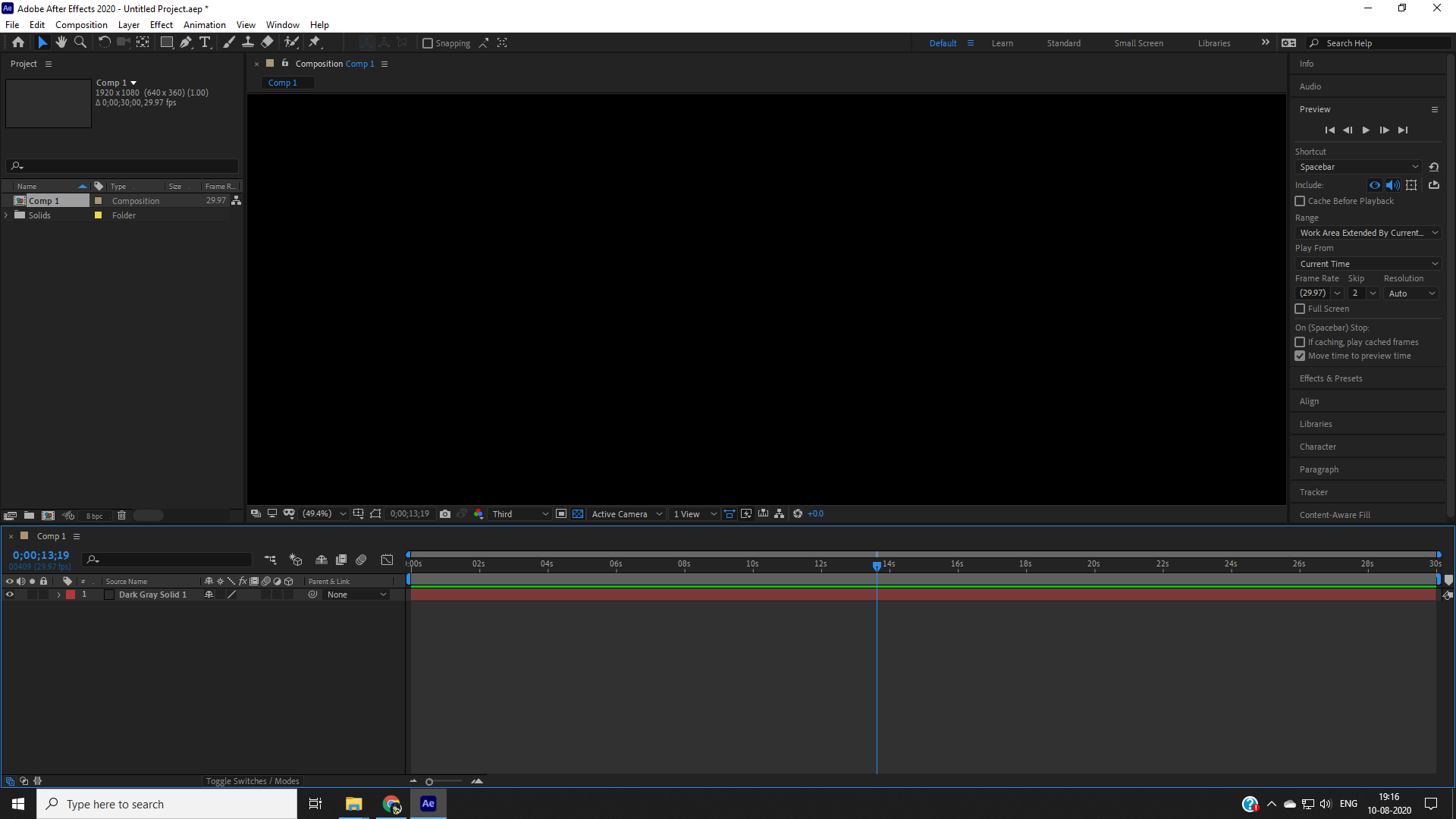1456x819 pixels.
Task: Click Toggle Switches / Modes button
Action: coord(252,780)
